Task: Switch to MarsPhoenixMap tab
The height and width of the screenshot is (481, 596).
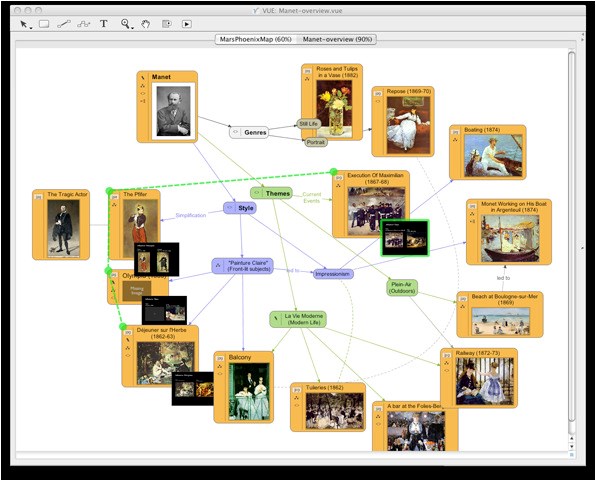Action: tap(255, 39)
